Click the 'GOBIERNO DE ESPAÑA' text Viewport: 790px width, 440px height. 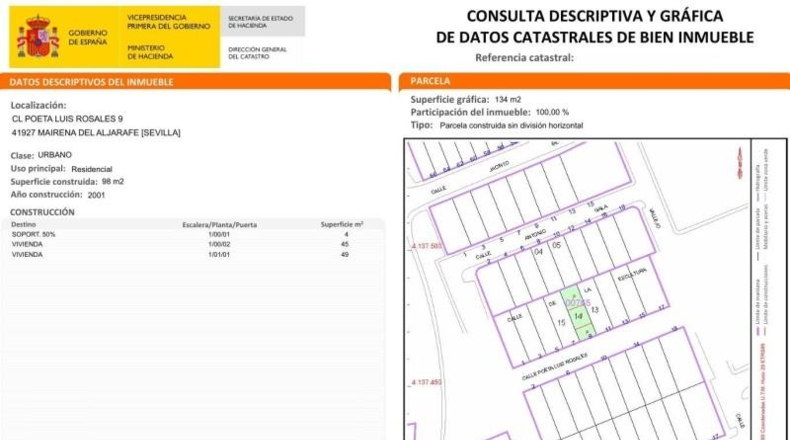[x=88, y=37]
